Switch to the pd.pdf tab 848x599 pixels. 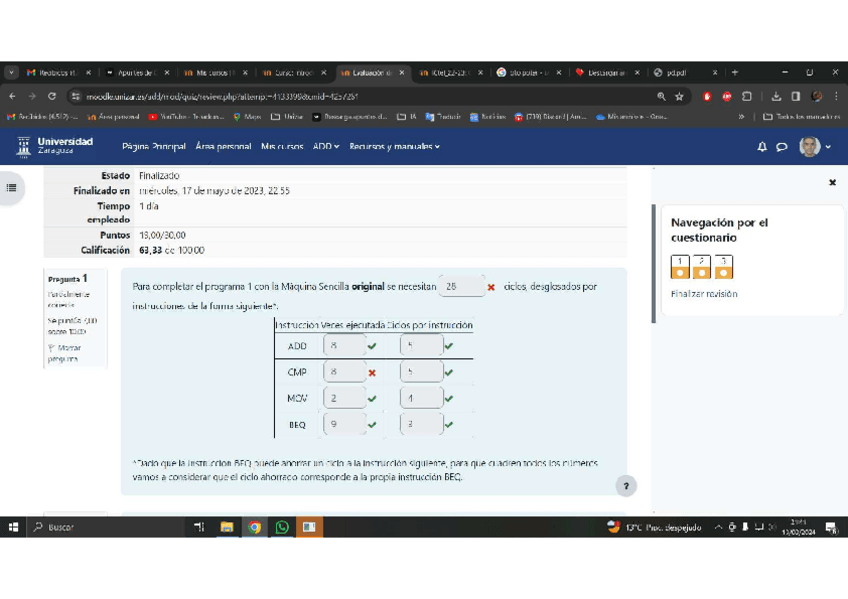pos(686,72)
